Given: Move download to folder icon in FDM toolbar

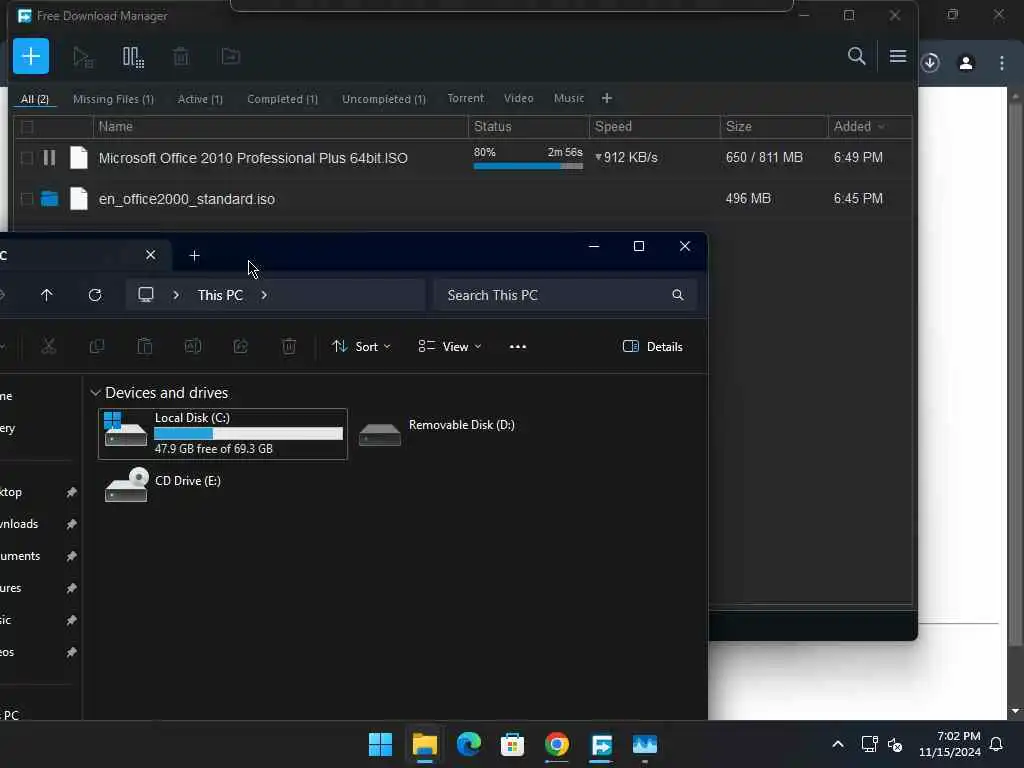Looking at the screenshot, I should [x=231, y=57].
